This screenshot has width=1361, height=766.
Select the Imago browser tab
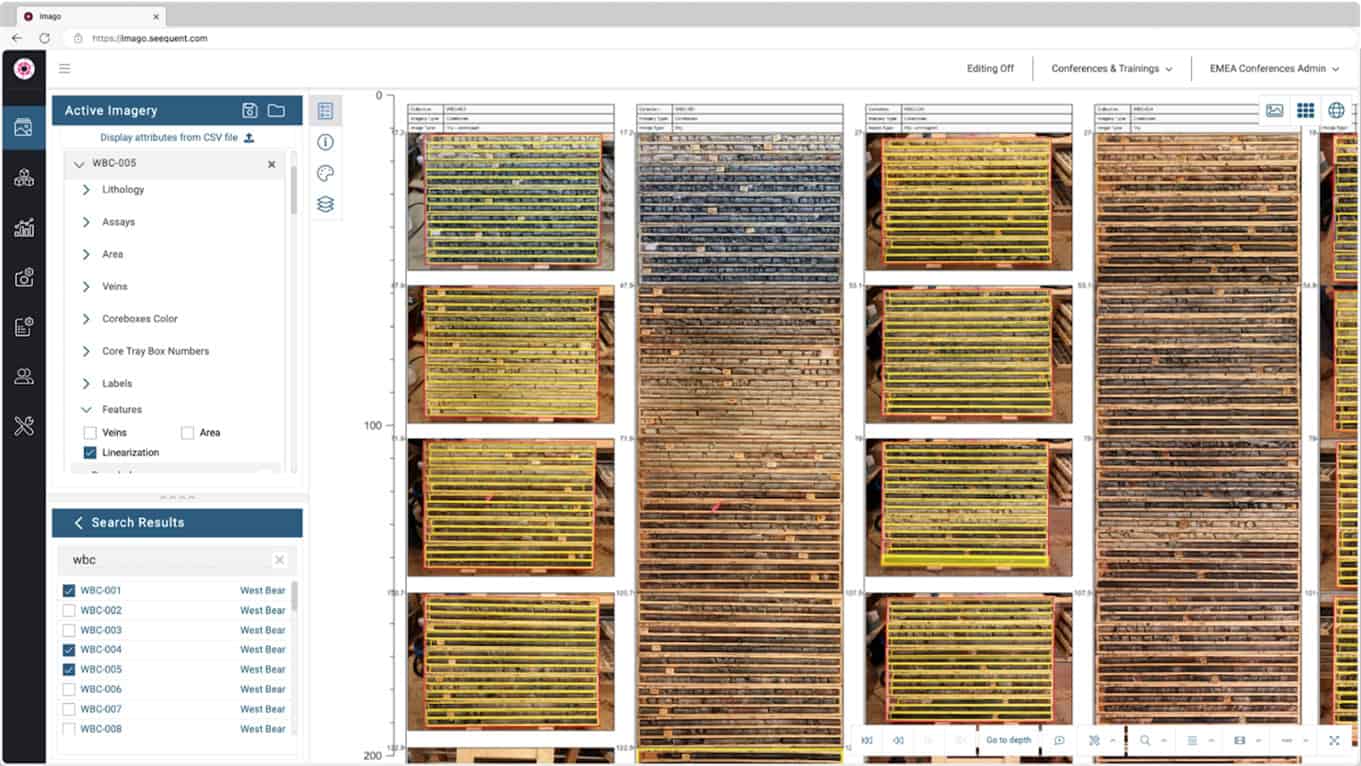tap(90, 17)
